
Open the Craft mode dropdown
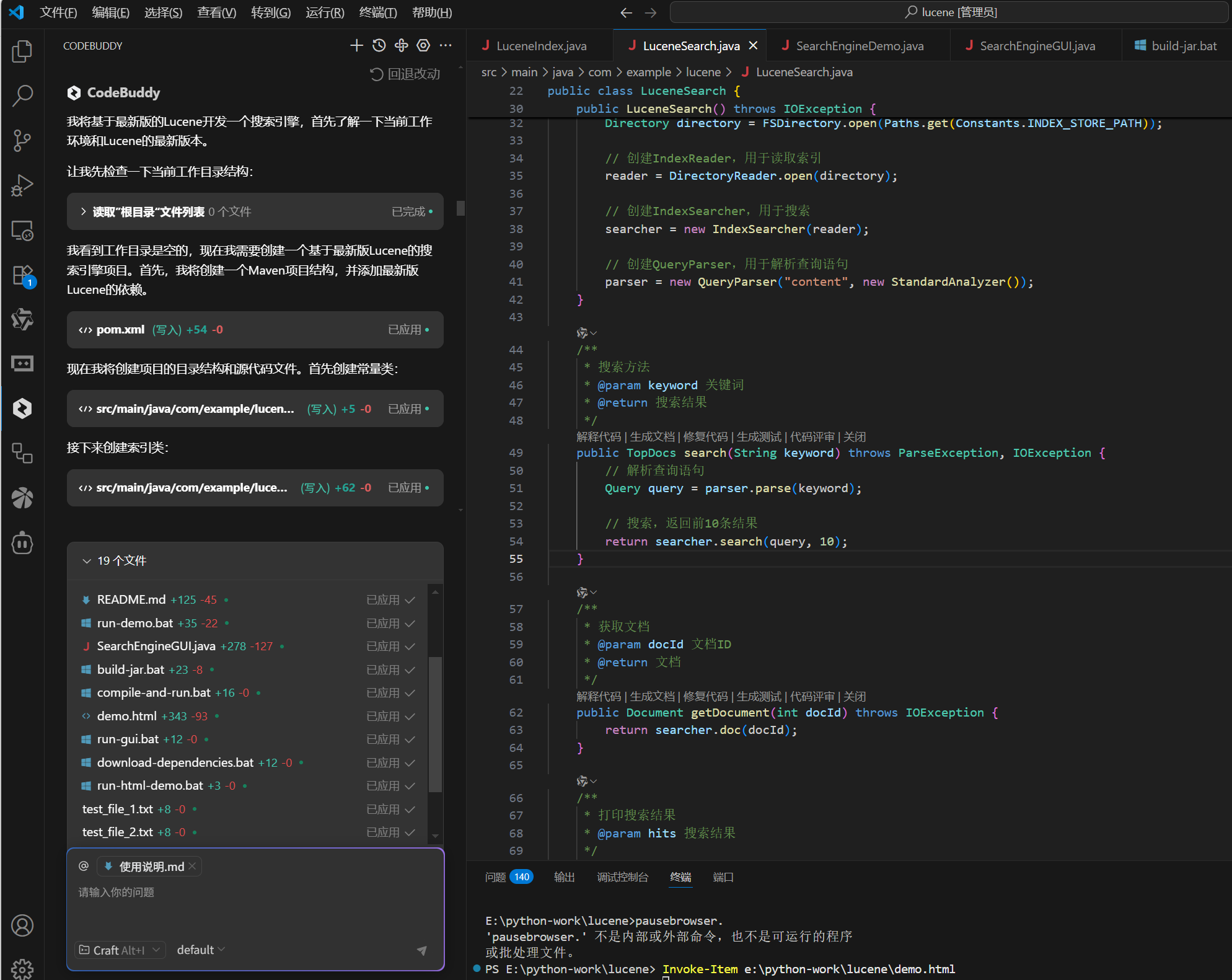(120, 950)
